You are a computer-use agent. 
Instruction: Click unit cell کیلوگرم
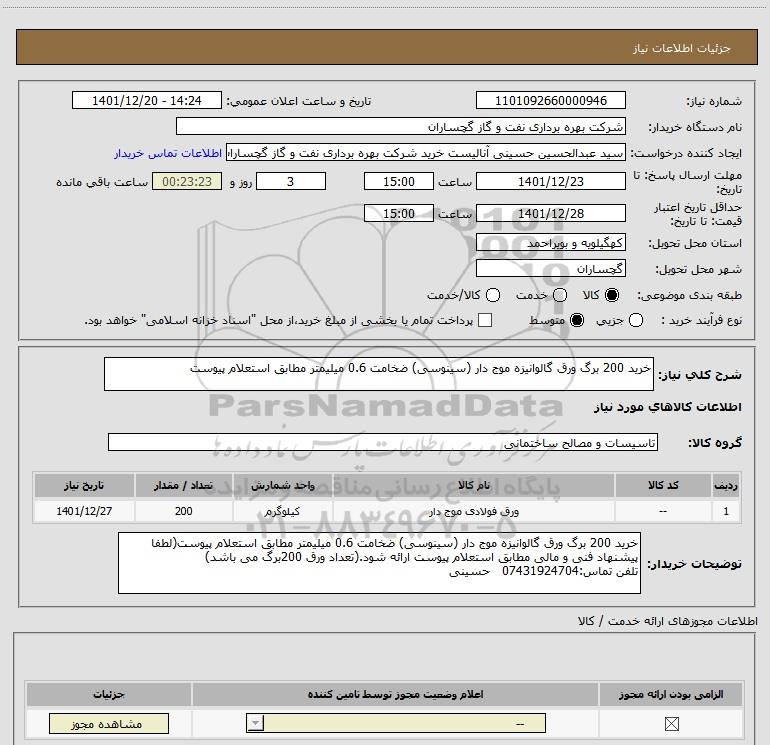pos(282,511)
